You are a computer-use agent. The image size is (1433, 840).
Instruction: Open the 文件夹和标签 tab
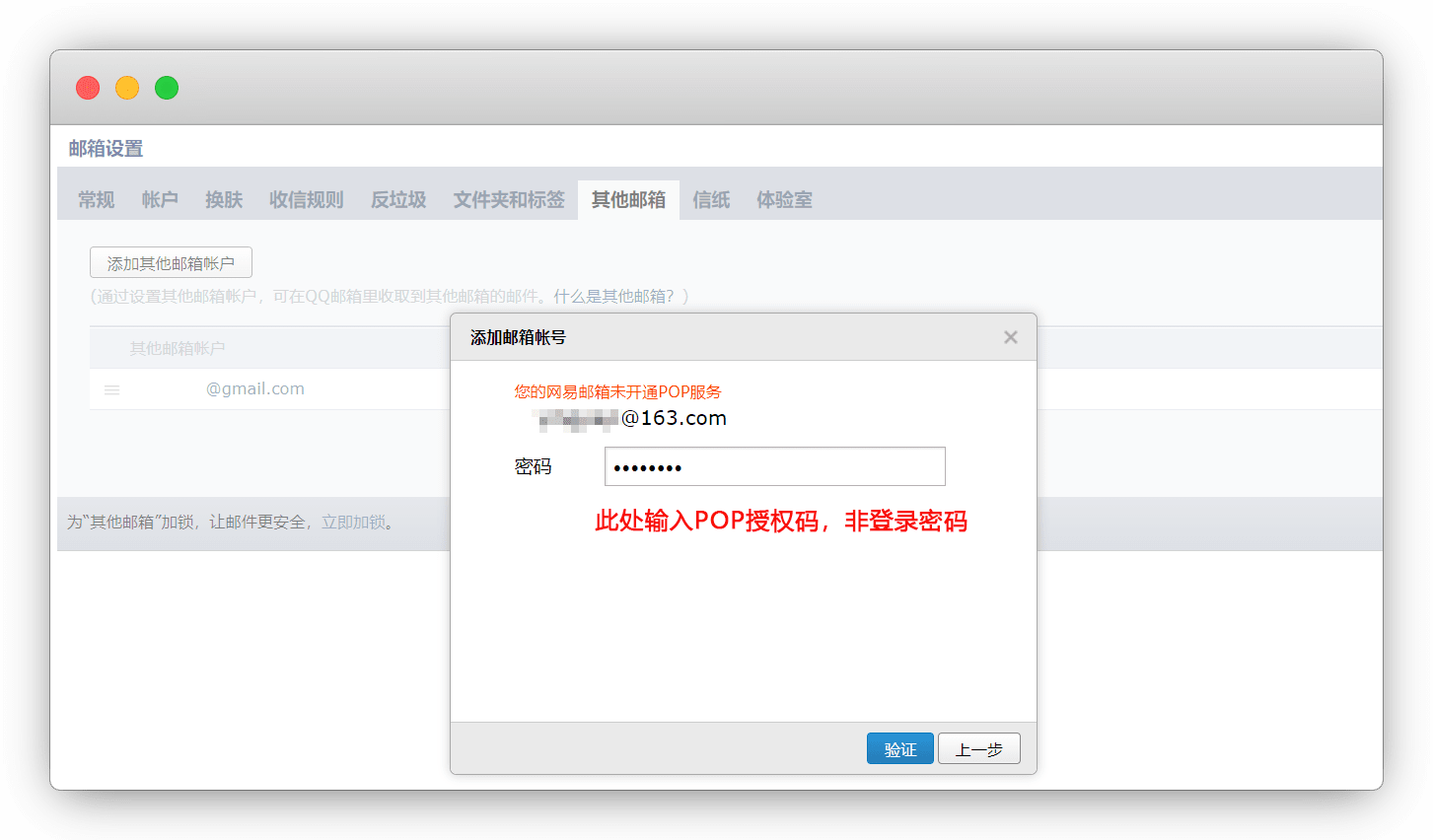click(x=509, y=200)
